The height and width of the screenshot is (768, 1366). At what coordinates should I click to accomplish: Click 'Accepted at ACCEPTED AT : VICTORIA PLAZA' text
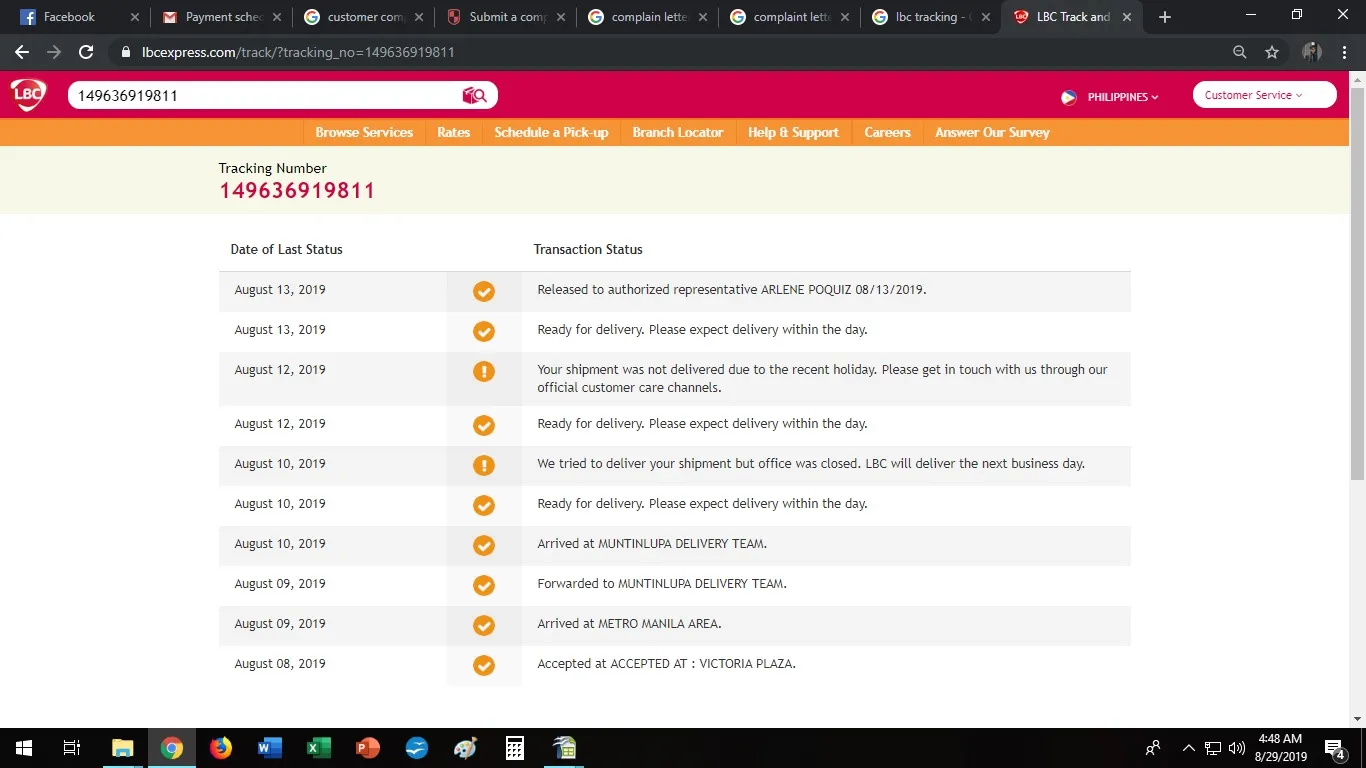(x=666, y=664)
